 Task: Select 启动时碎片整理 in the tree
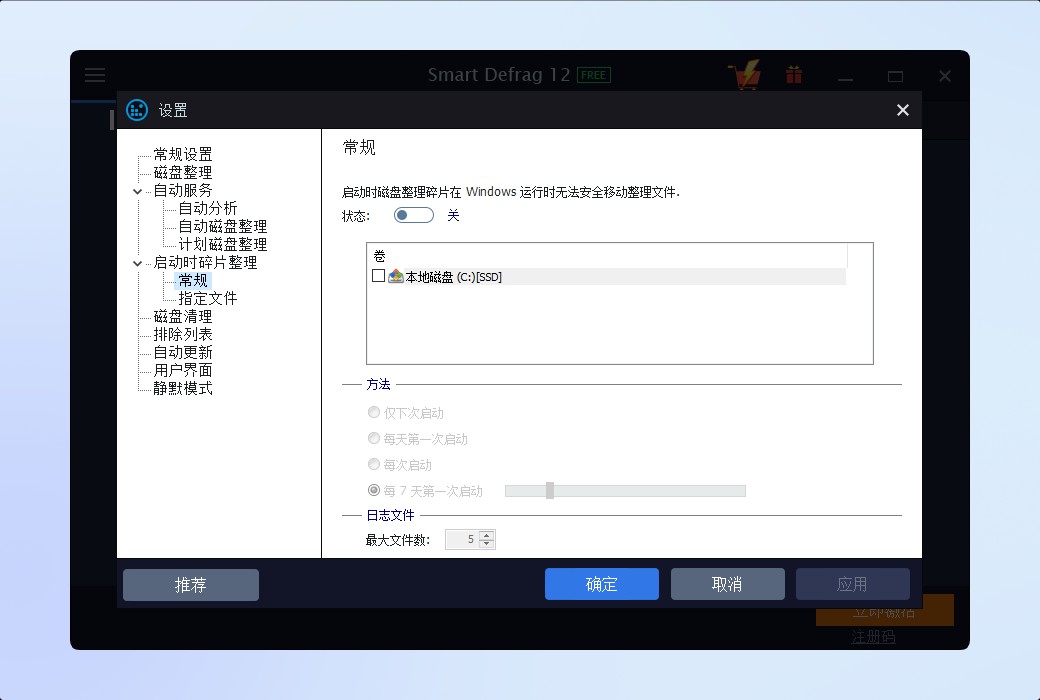coord(206,263)
